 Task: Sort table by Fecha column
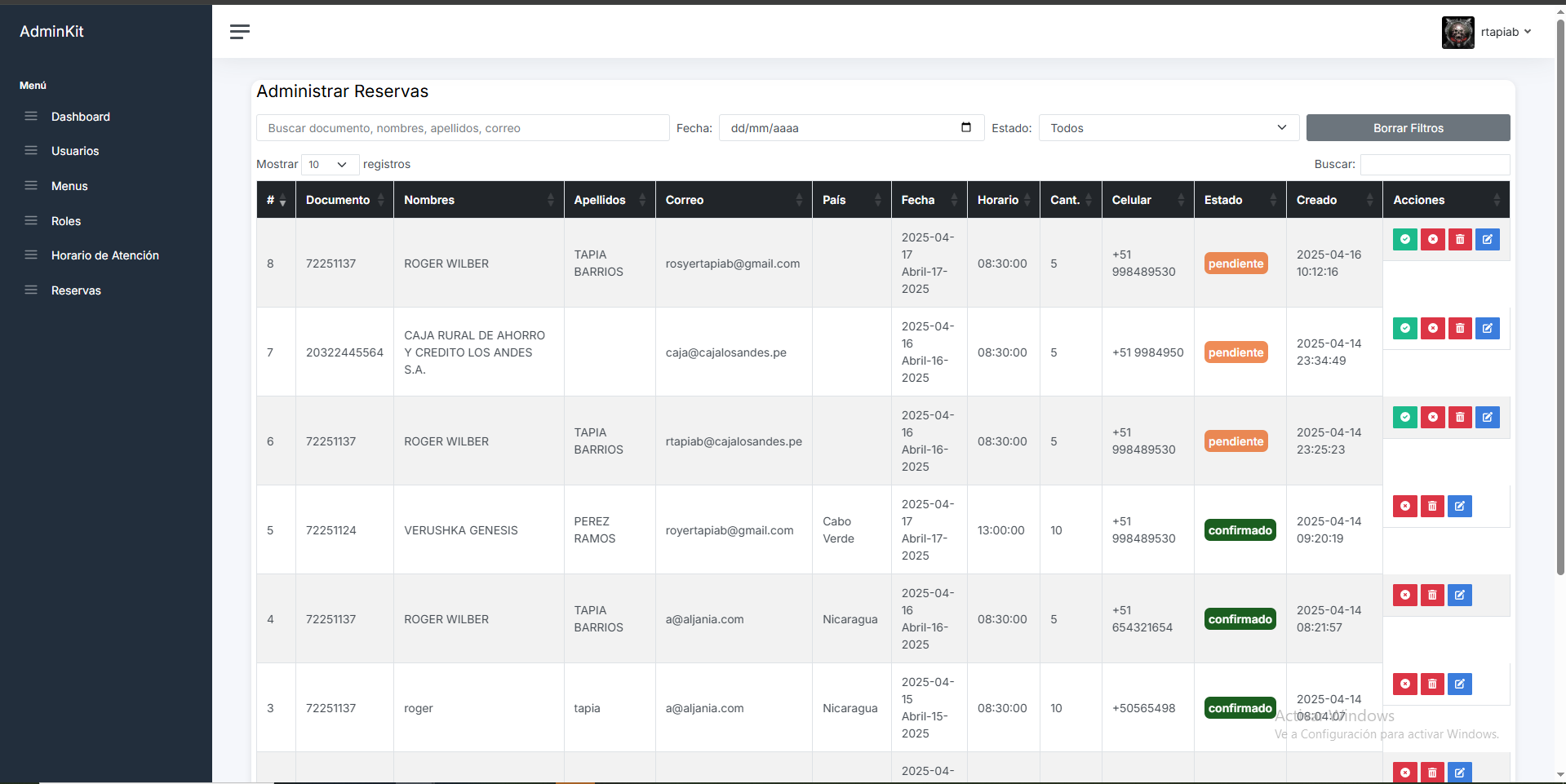coord(929,200)
